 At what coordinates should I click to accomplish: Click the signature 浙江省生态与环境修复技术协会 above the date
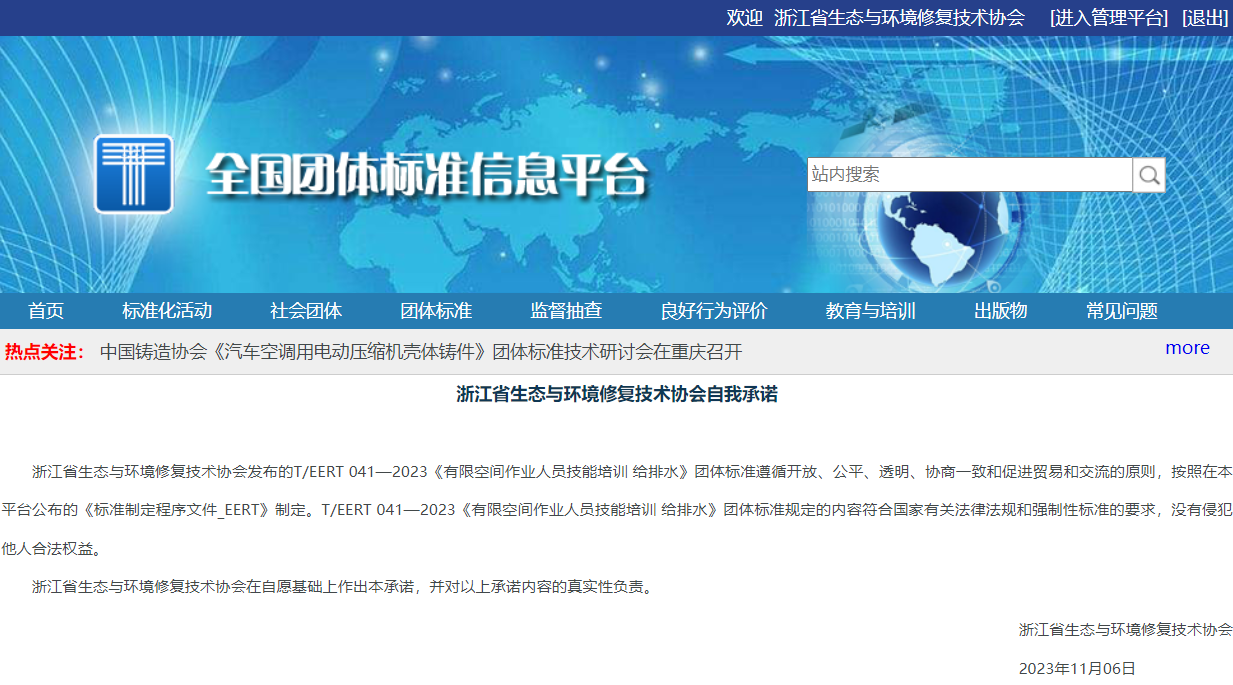[1125, 630]
